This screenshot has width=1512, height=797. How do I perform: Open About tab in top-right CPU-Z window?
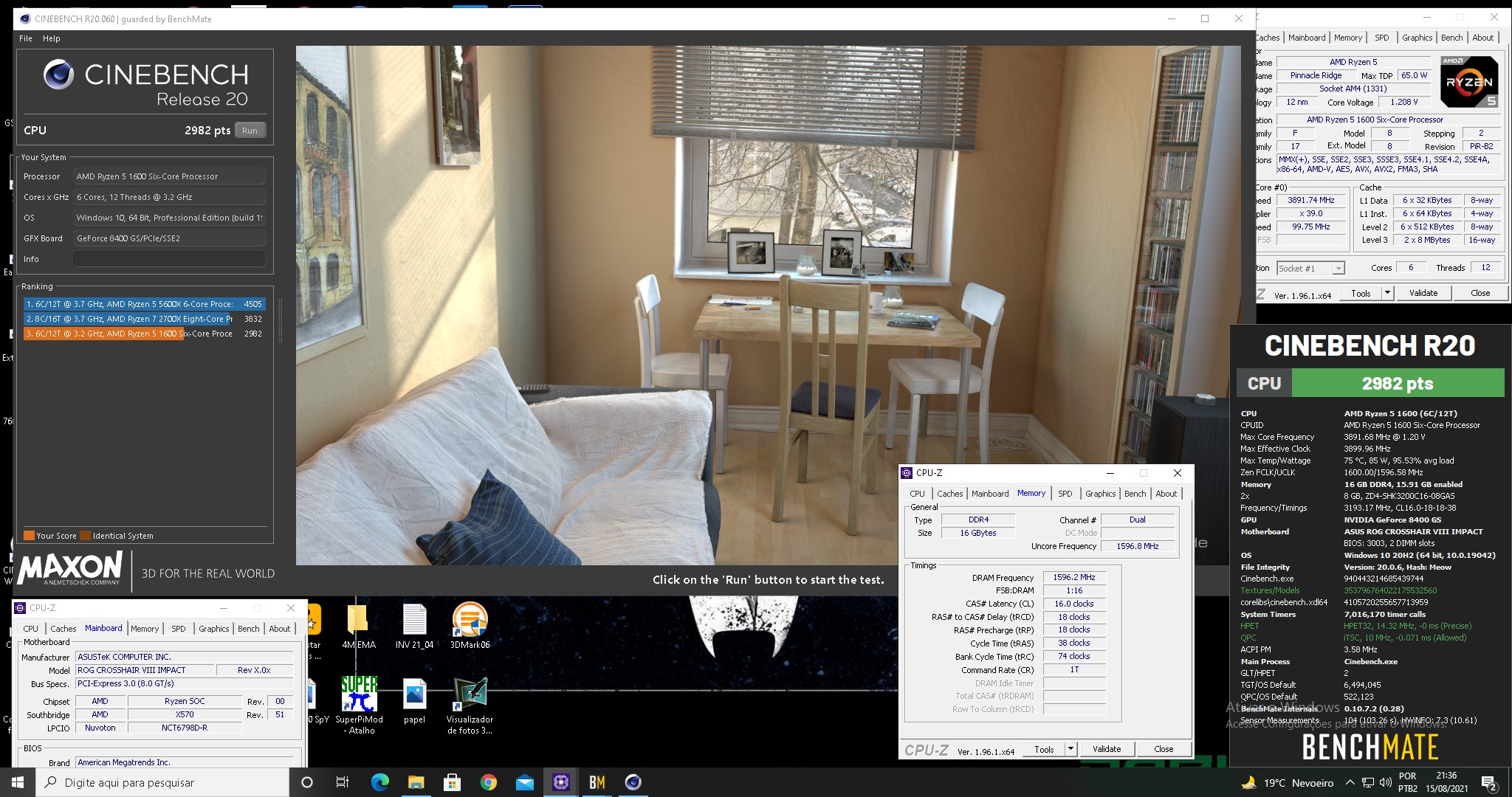click(1482, 38)
